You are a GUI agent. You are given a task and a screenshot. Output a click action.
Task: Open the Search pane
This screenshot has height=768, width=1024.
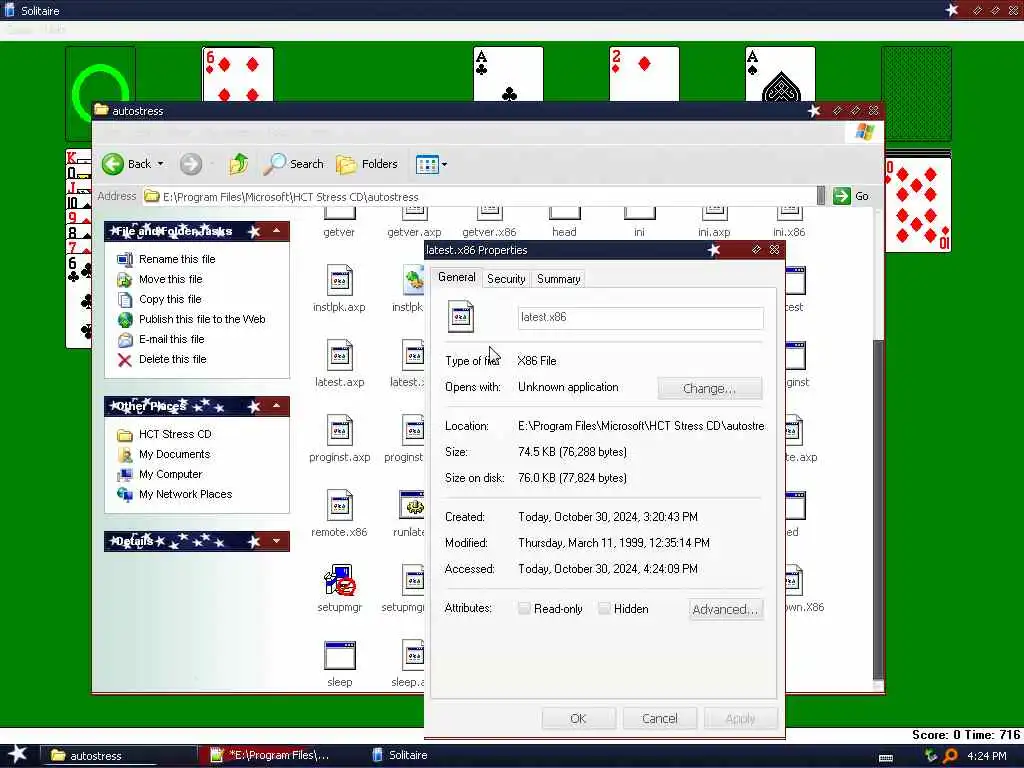(293, 164)
